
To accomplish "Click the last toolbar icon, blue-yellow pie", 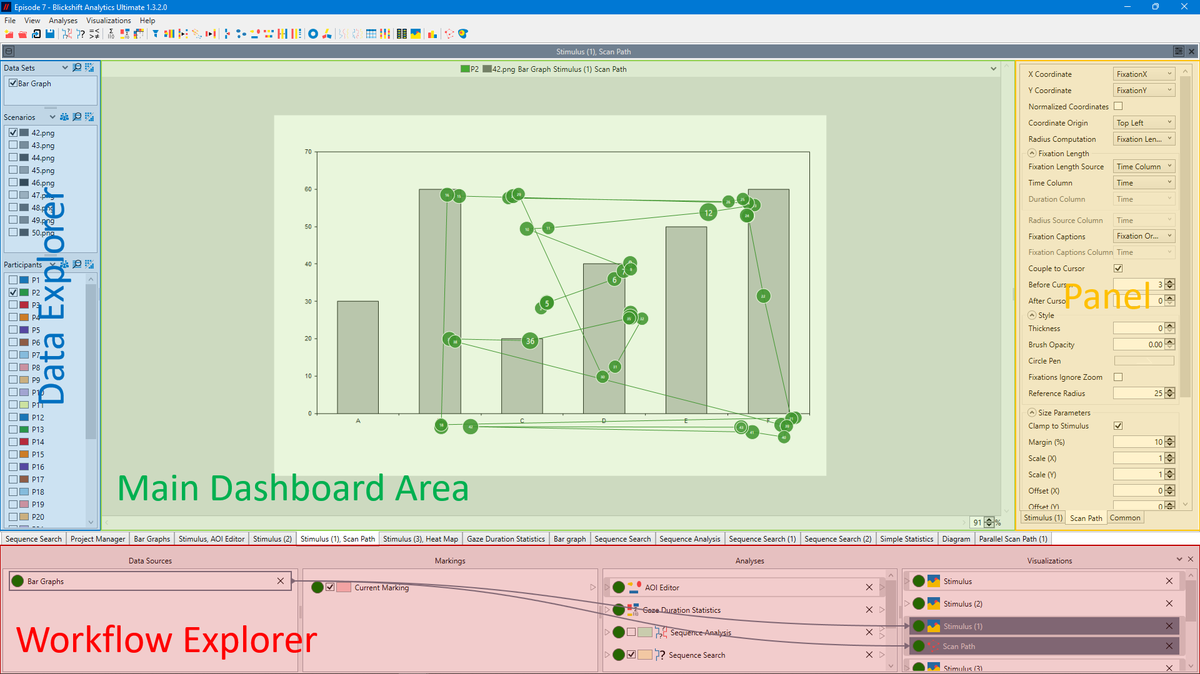I will 463,34.
